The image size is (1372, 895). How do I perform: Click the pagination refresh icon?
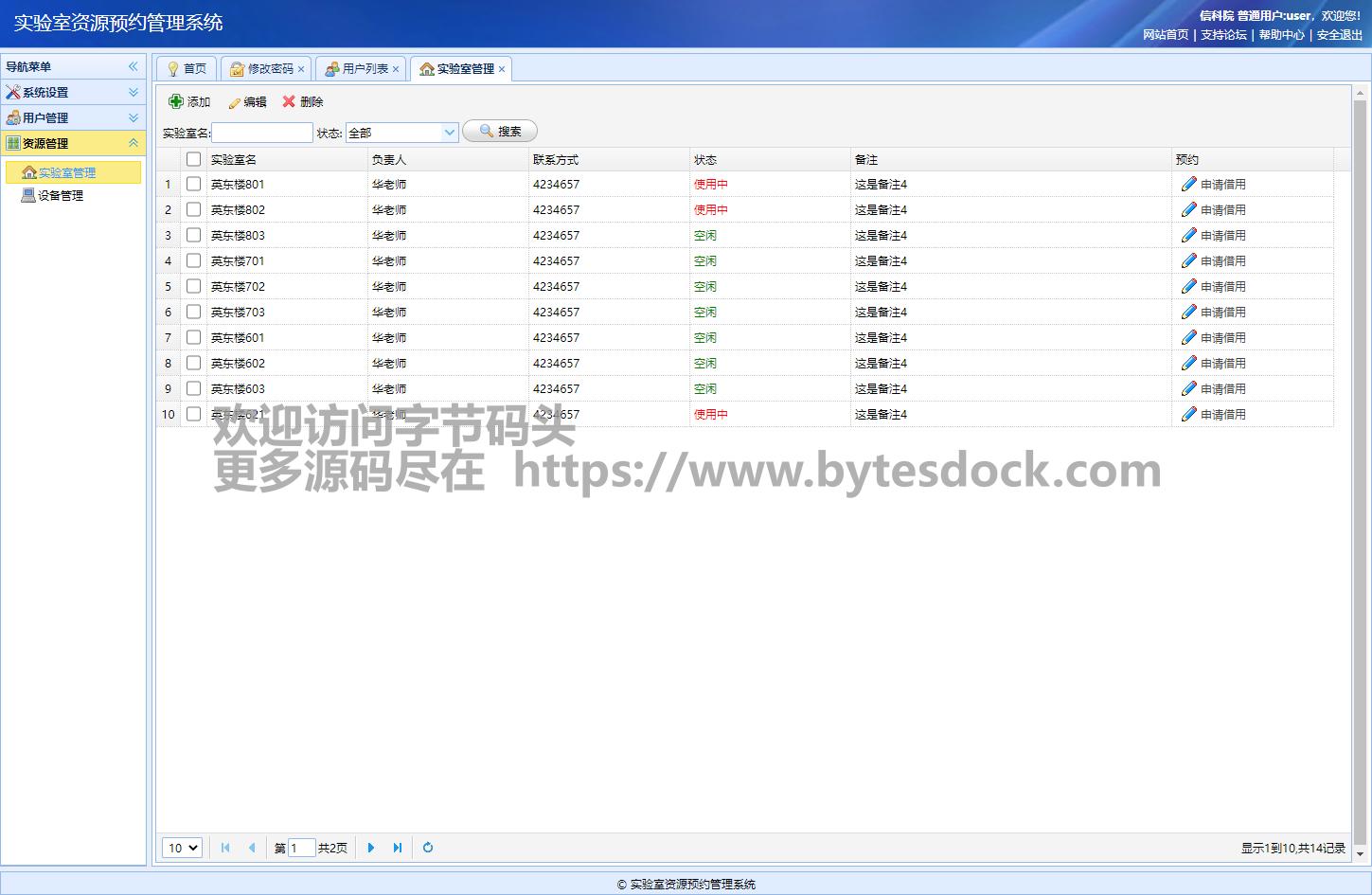click(x=428, y=848)
